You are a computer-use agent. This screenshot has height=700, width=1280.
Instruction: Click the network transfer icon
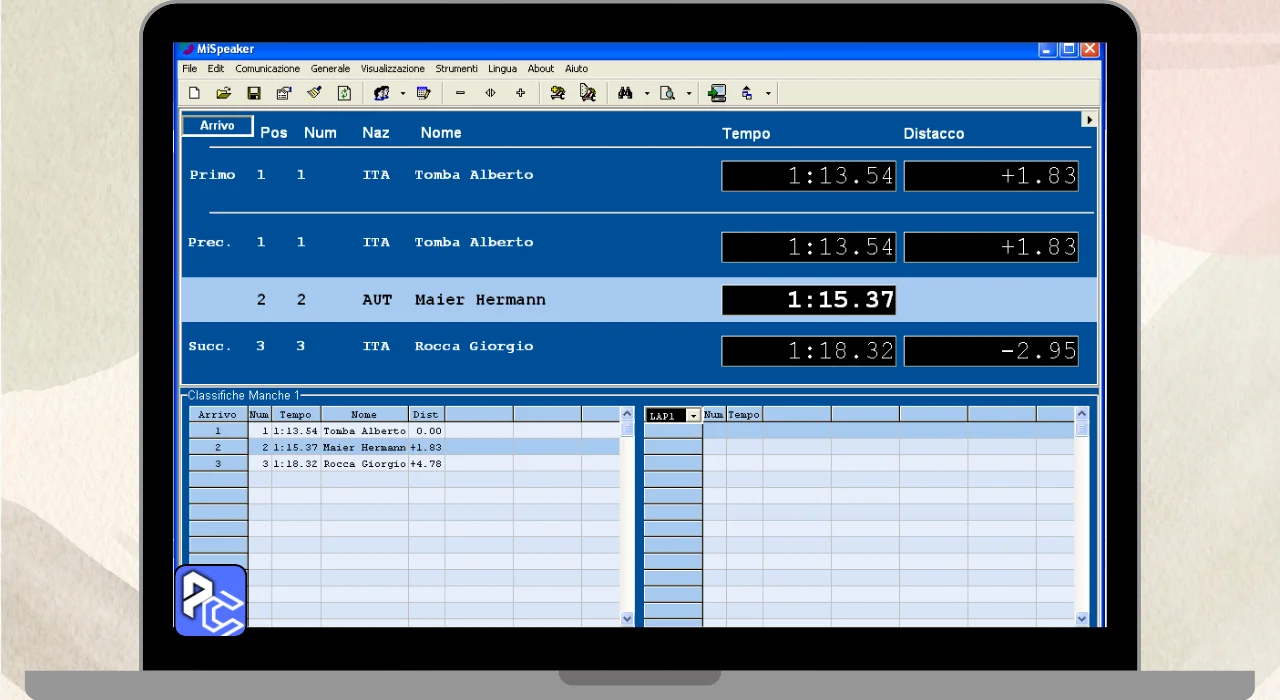(x=747, y=93)
